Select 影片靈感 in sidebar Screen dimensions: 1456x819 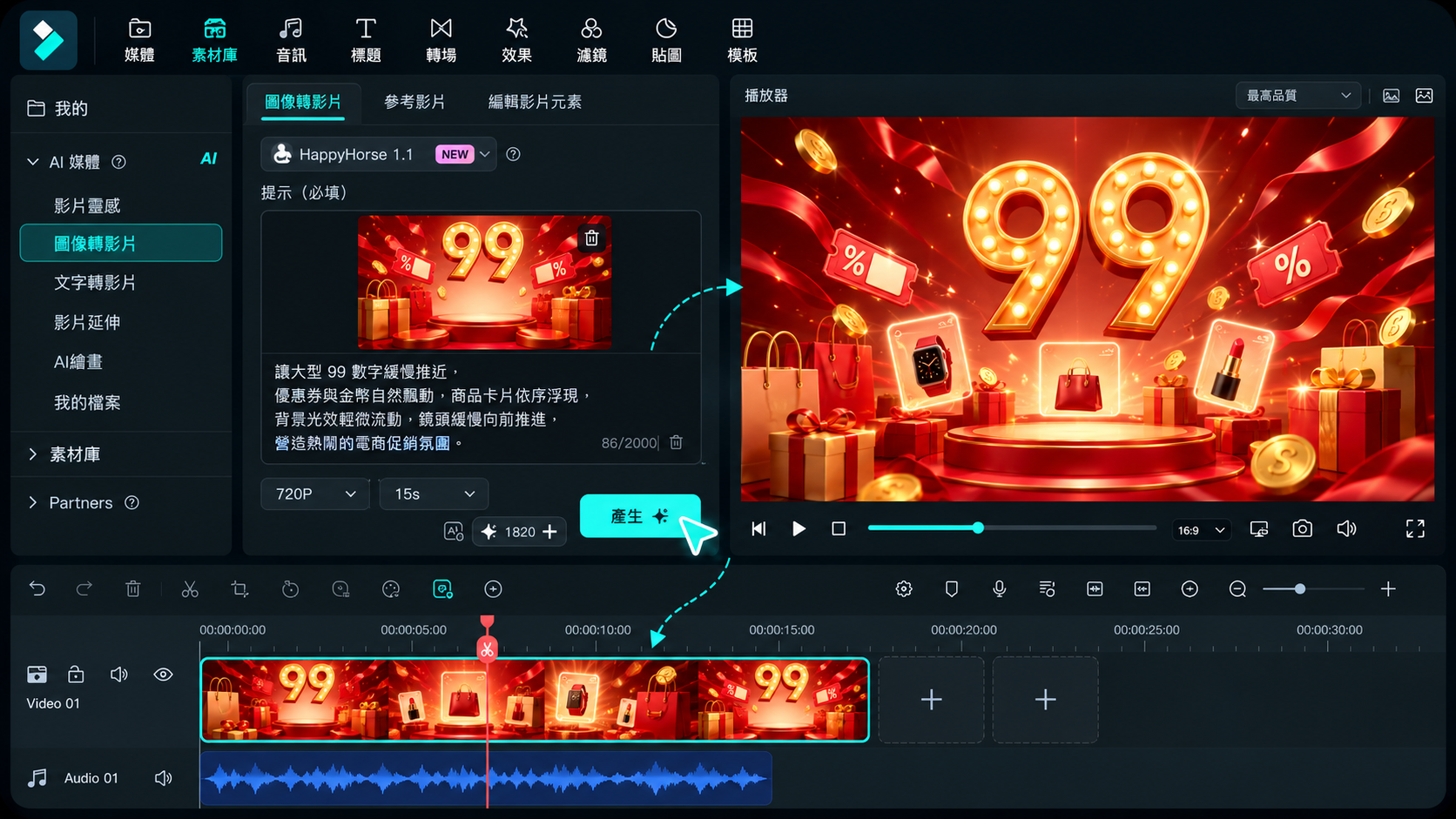(x=87, y=205)
